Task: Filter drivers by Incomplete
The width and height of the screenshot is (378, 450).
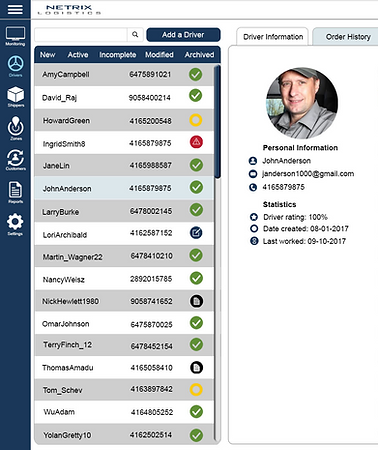Action: (117, 55)
